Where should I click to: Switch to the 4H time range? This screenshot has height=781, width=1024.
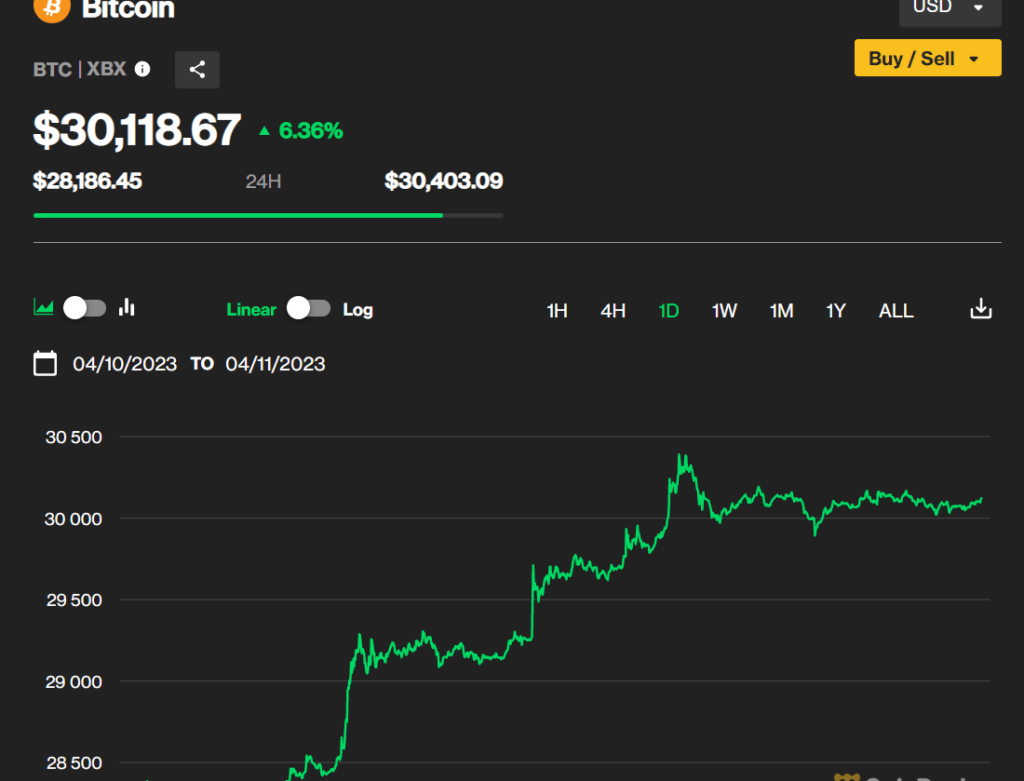pyautogui.click(x=613, y=311)
